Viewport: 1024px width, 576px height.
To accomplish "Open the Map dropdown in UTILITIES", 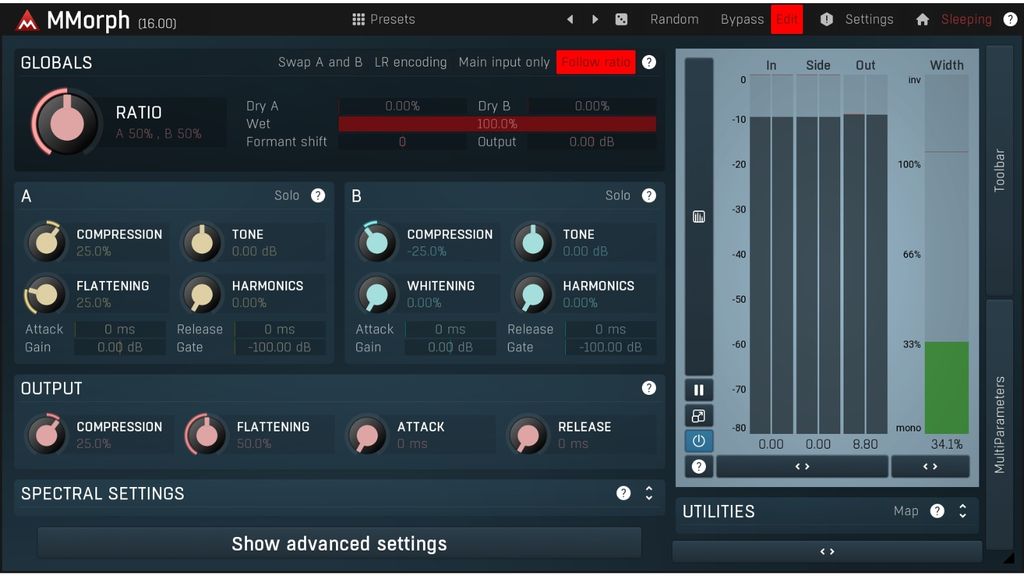I will (905, 511).
